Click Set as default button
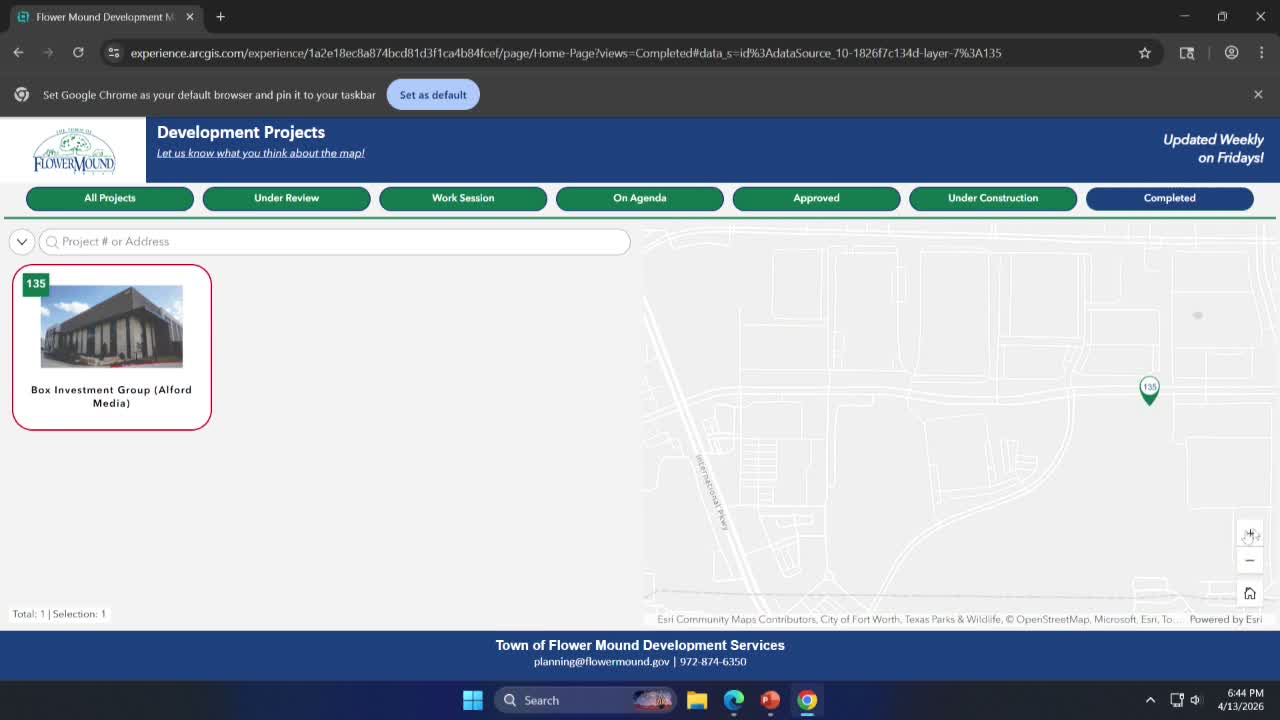 (x=433, y=95)
